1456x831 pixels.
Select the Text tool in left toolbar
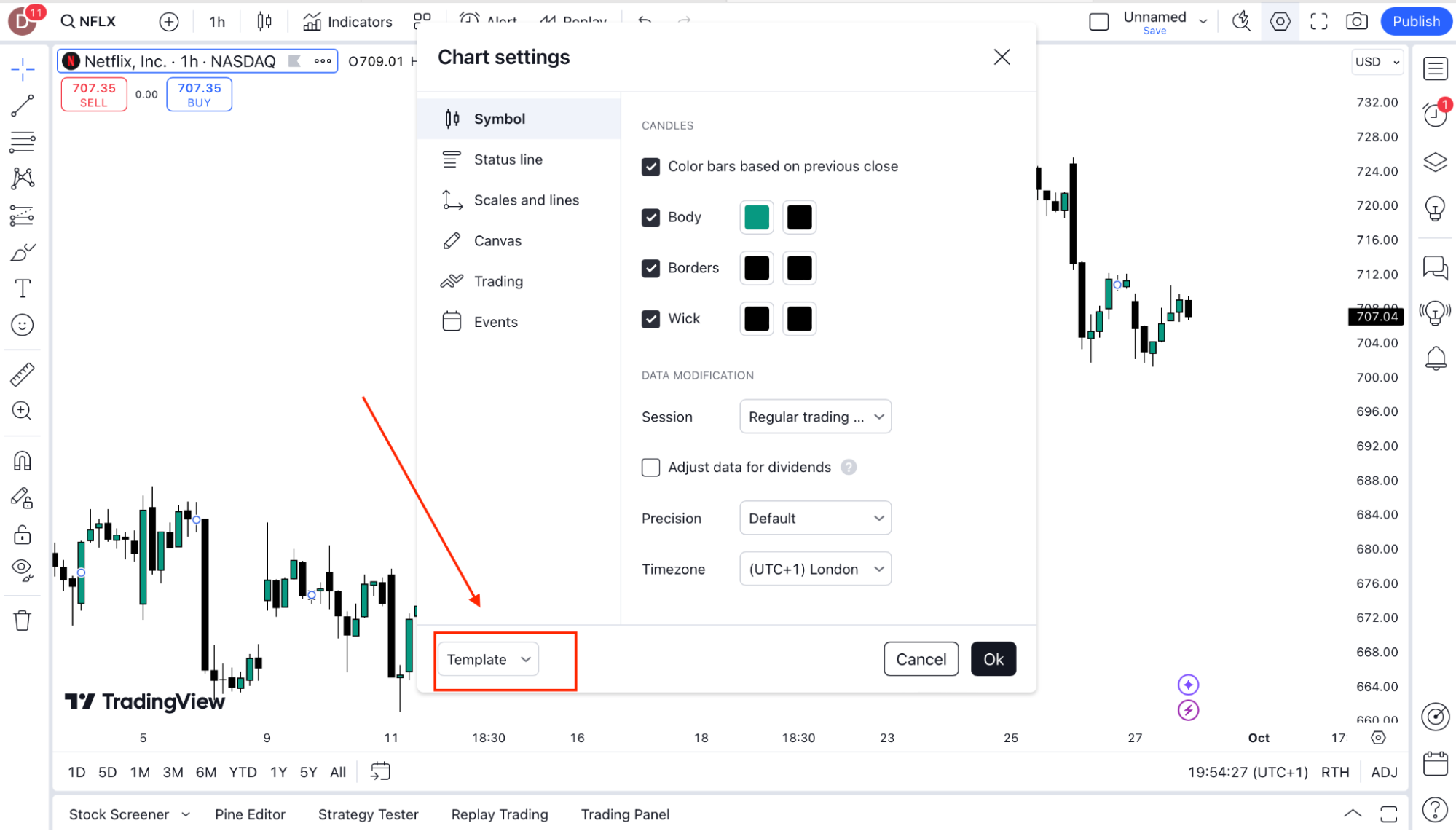tap(23, 288)
